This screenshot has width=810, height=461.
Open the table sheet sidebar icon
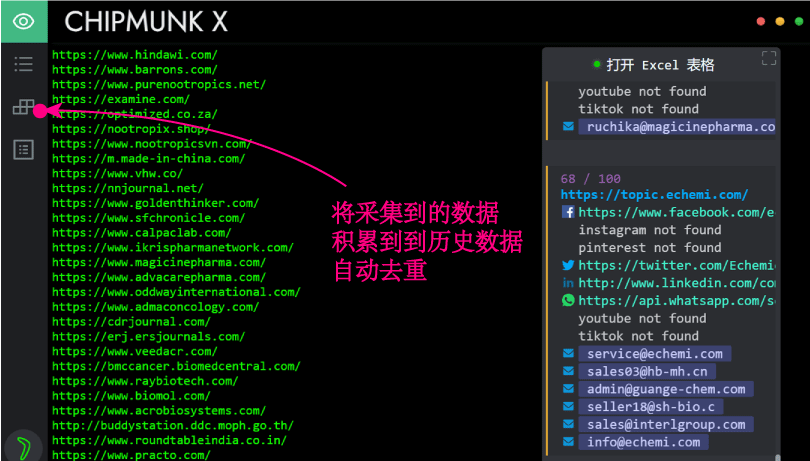click(23, 150)
